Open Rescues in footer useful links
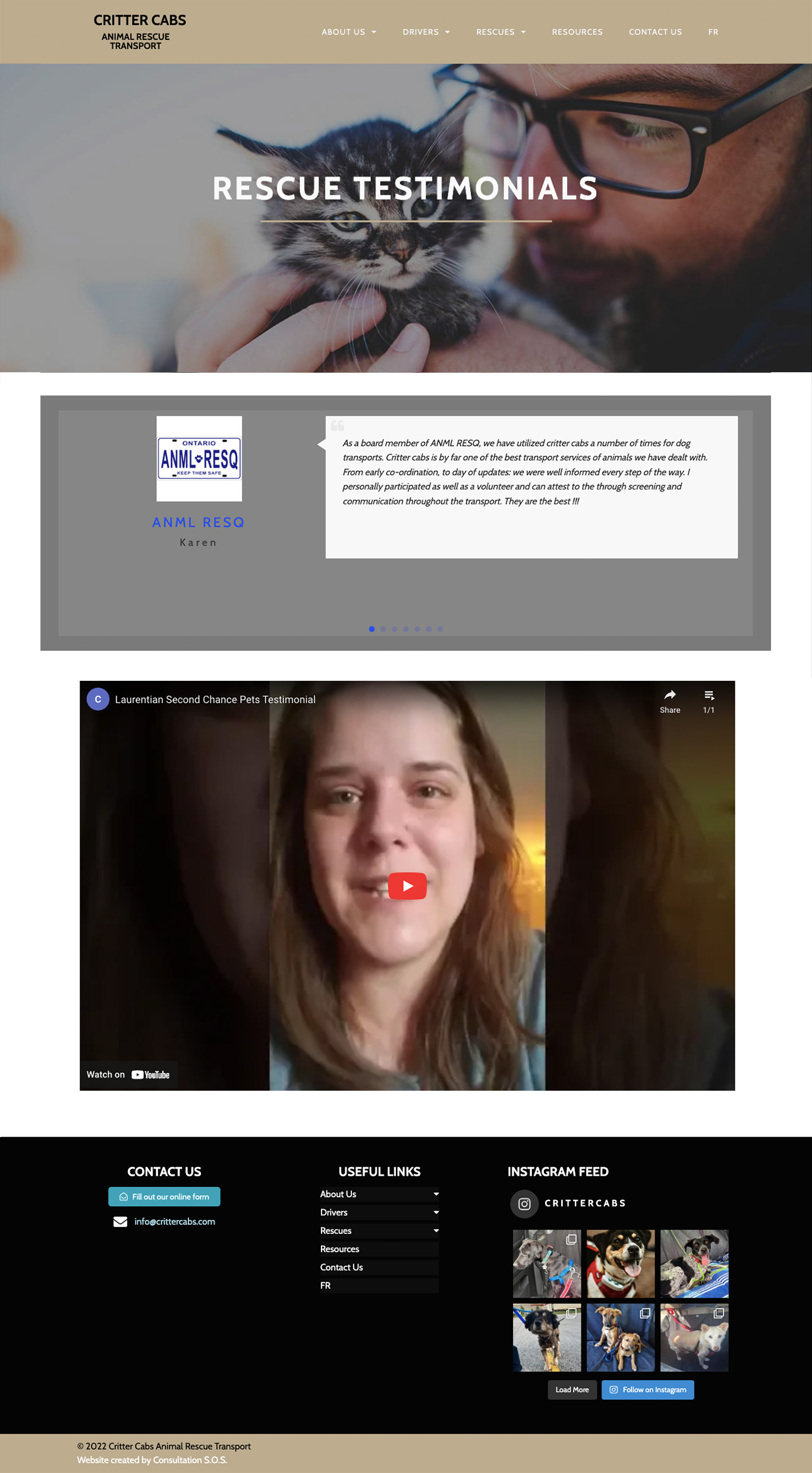 click(336, 1231)
